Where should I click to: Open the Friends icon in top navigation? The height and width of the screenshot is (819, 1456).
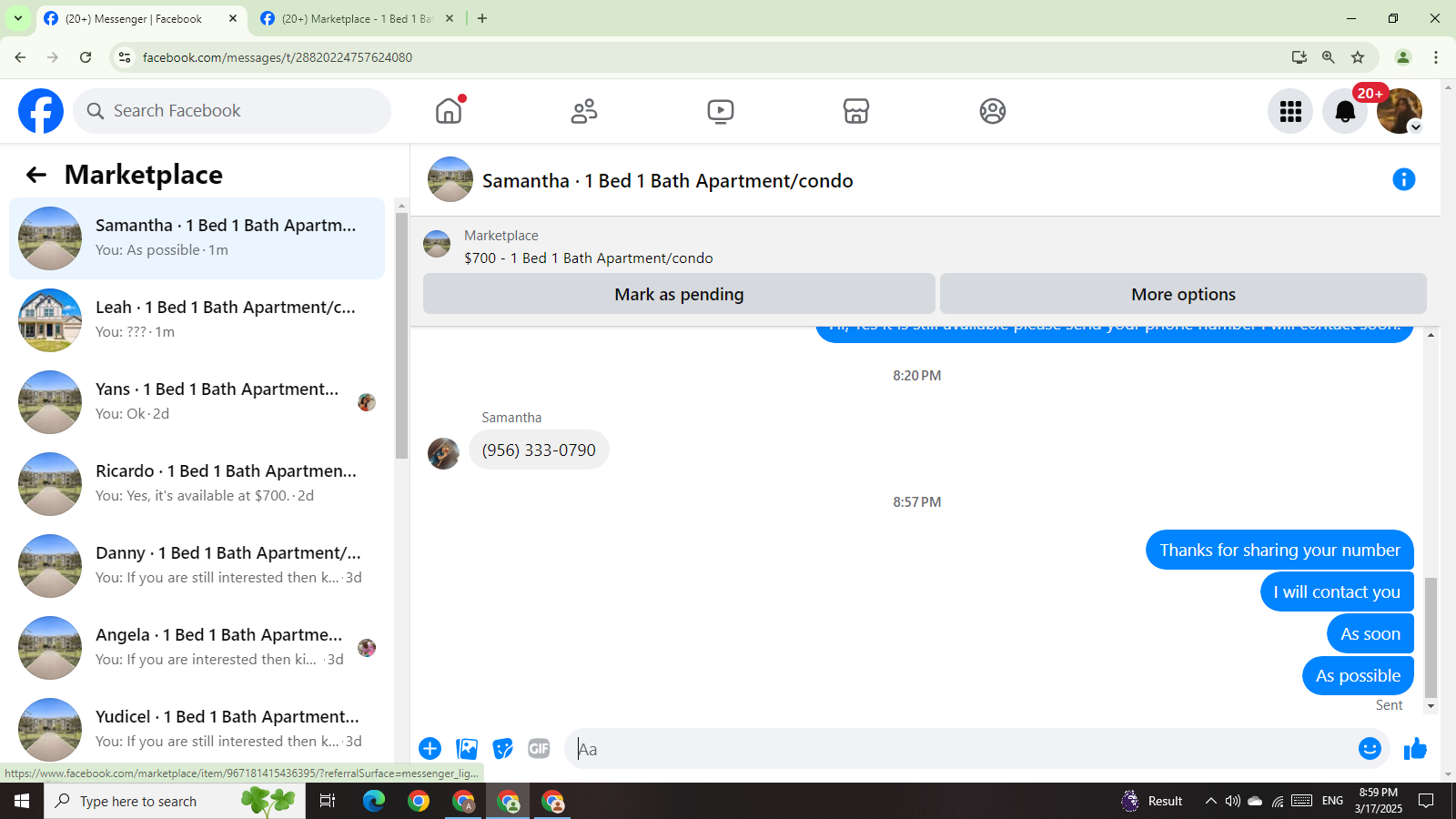584,111
